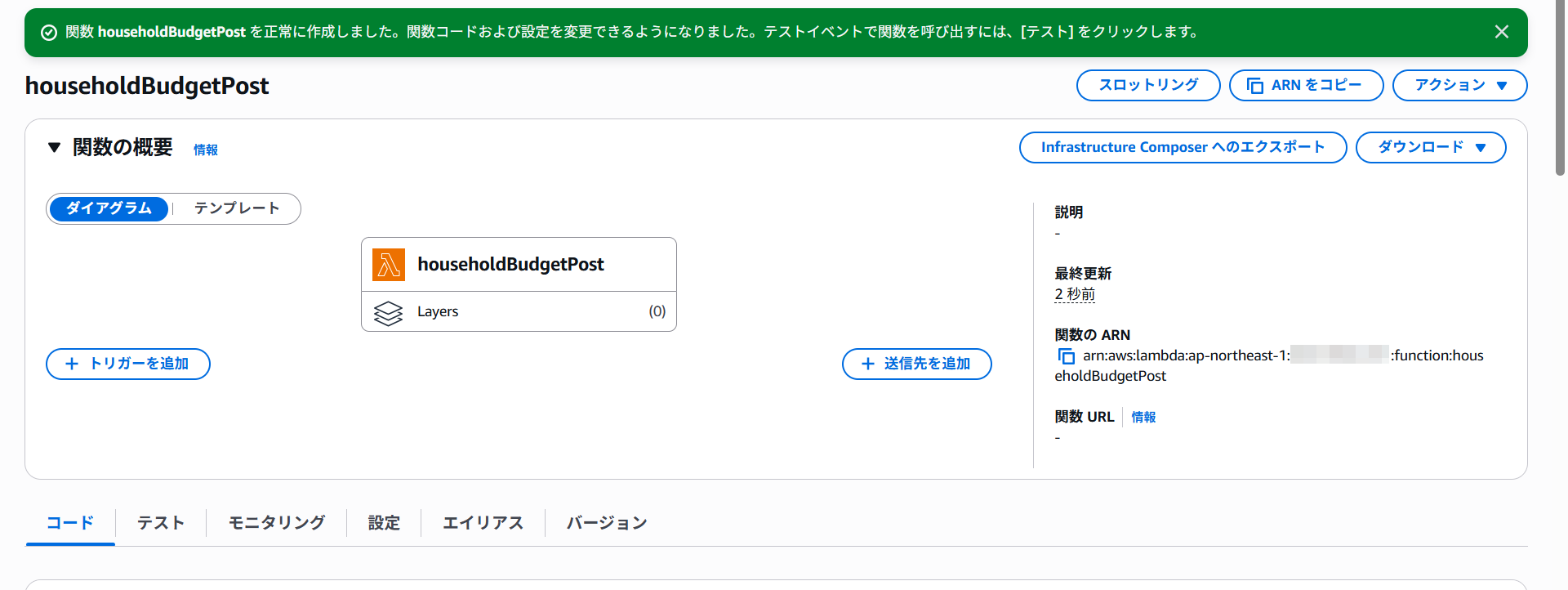Click the ARN をコピー button
This screenshot has width=1568, height=590.
click(1305, 85)
